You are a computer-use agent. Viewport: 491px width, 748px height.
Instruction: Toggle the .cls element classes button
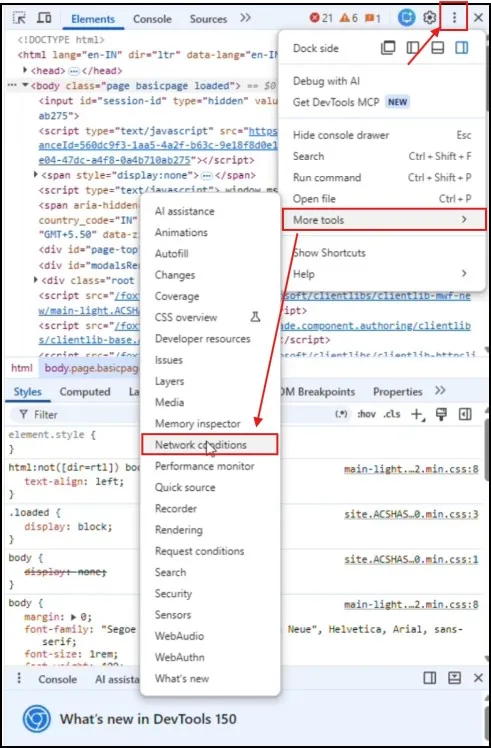pos(391,414)
